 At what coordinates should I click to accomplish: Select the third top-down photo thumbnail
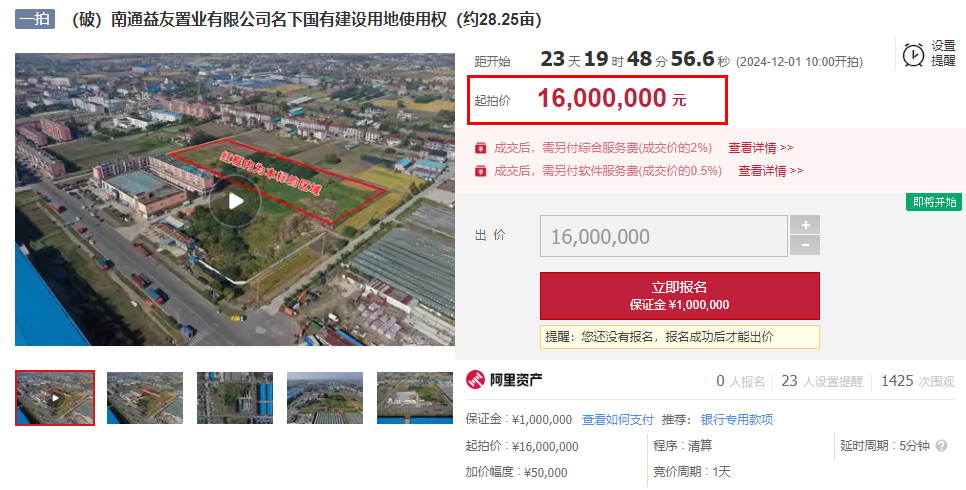[235, 398]
